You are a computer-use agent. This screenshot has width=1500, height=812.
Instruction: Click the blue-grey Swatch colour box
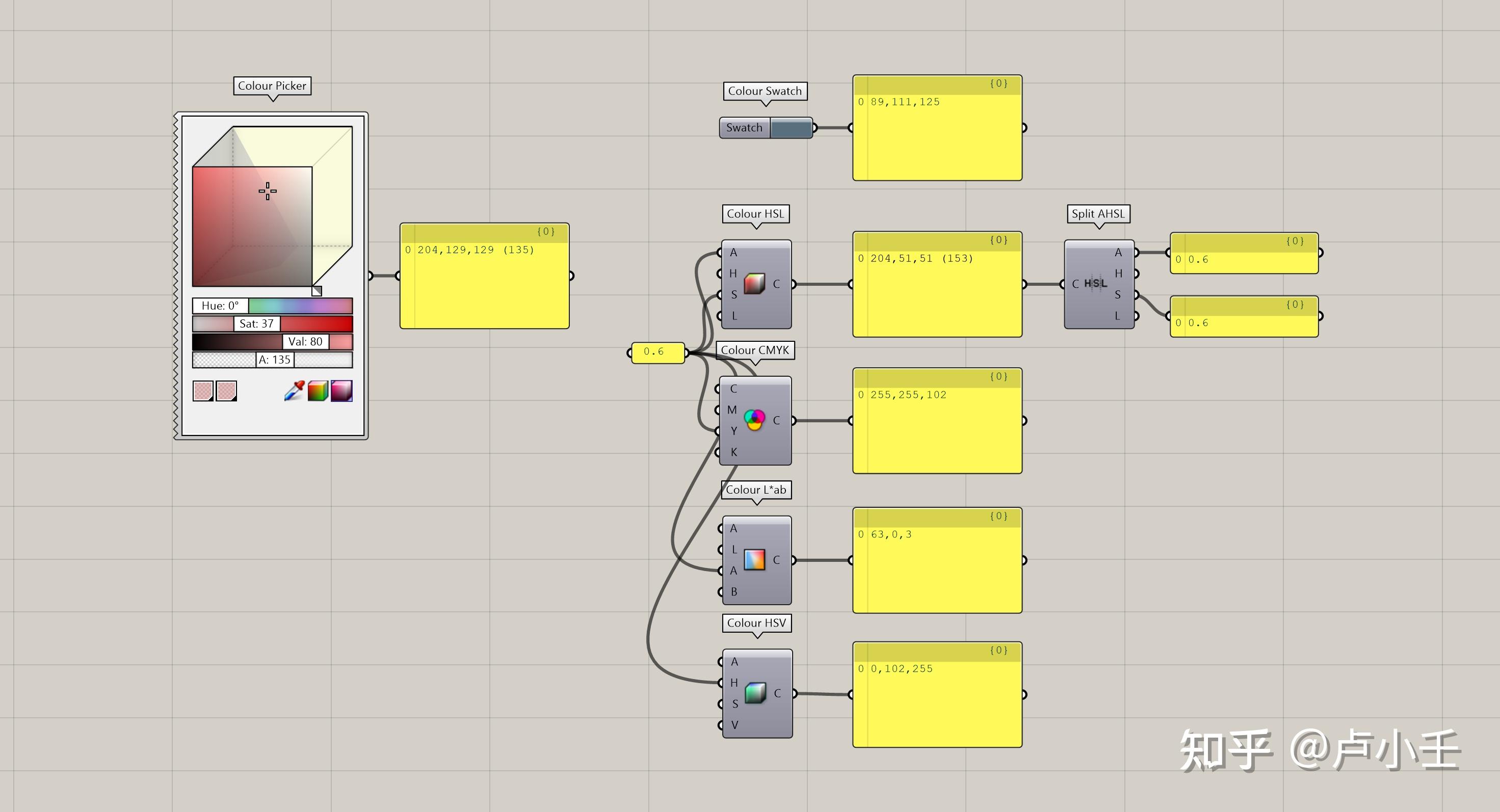coord(792,127)
